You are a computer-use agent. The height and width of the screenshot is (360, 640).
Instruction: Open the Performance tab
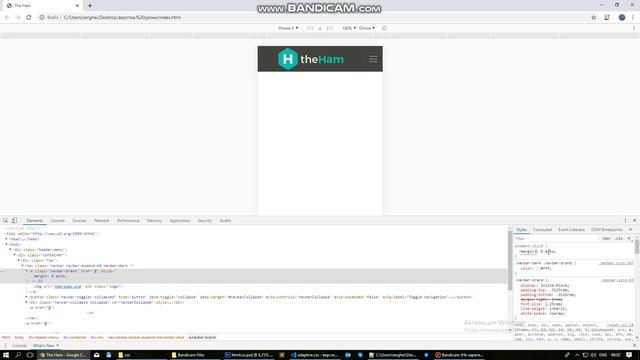128,220
